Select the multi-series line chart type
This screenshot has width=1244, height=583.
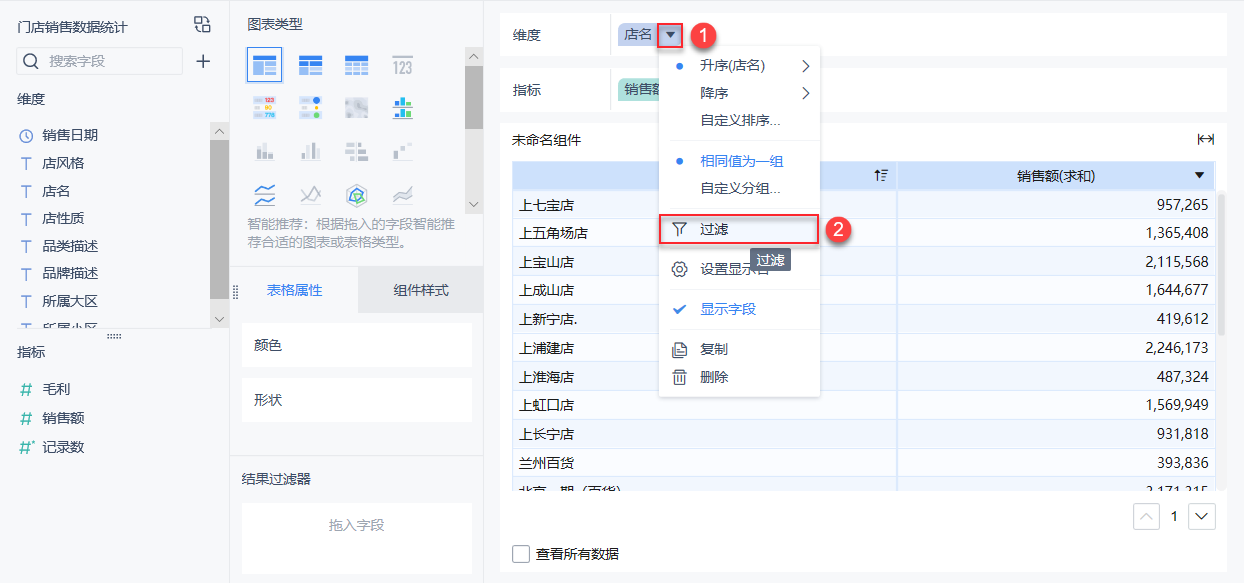point(264,194)
